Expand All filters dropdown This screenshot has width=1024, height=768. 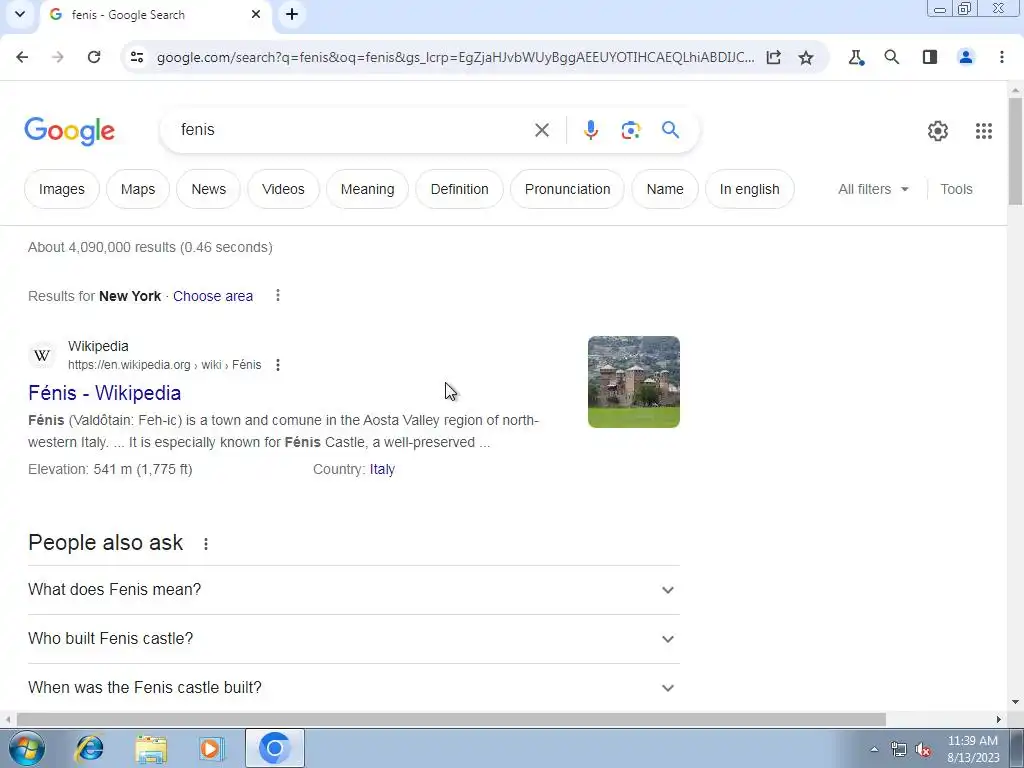(873, 189)
